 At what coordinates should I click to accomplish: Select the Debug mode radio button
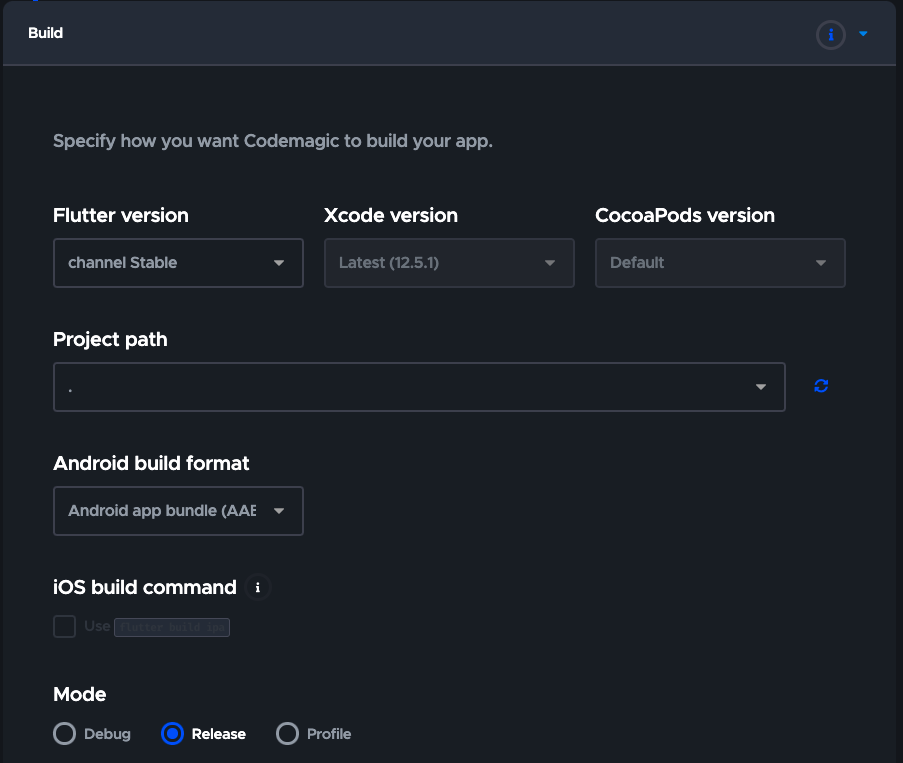[x=65, y=734]
